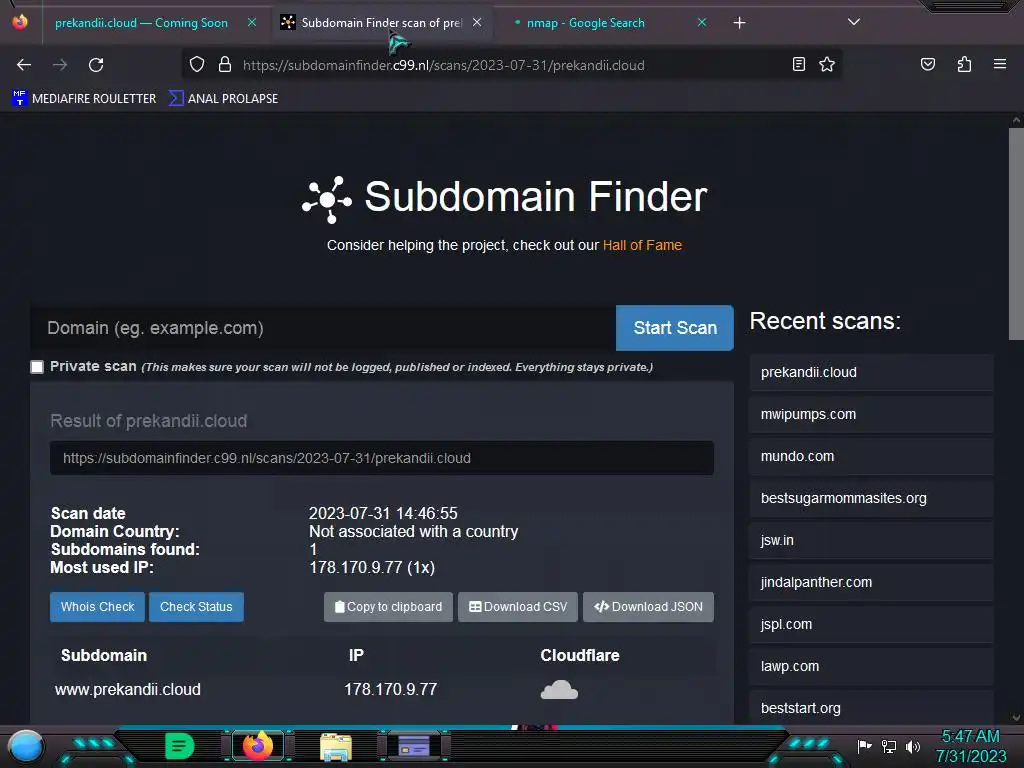1024x768 pixels.
Task: Open recent scan jsw.in
Action: [871, 540]
